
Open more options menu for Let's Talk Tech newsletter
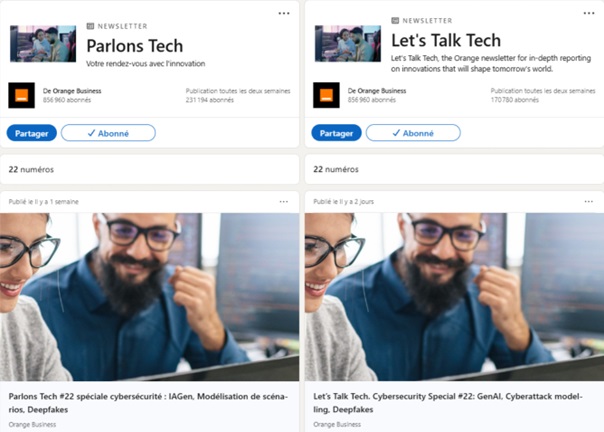click(589, 13)
